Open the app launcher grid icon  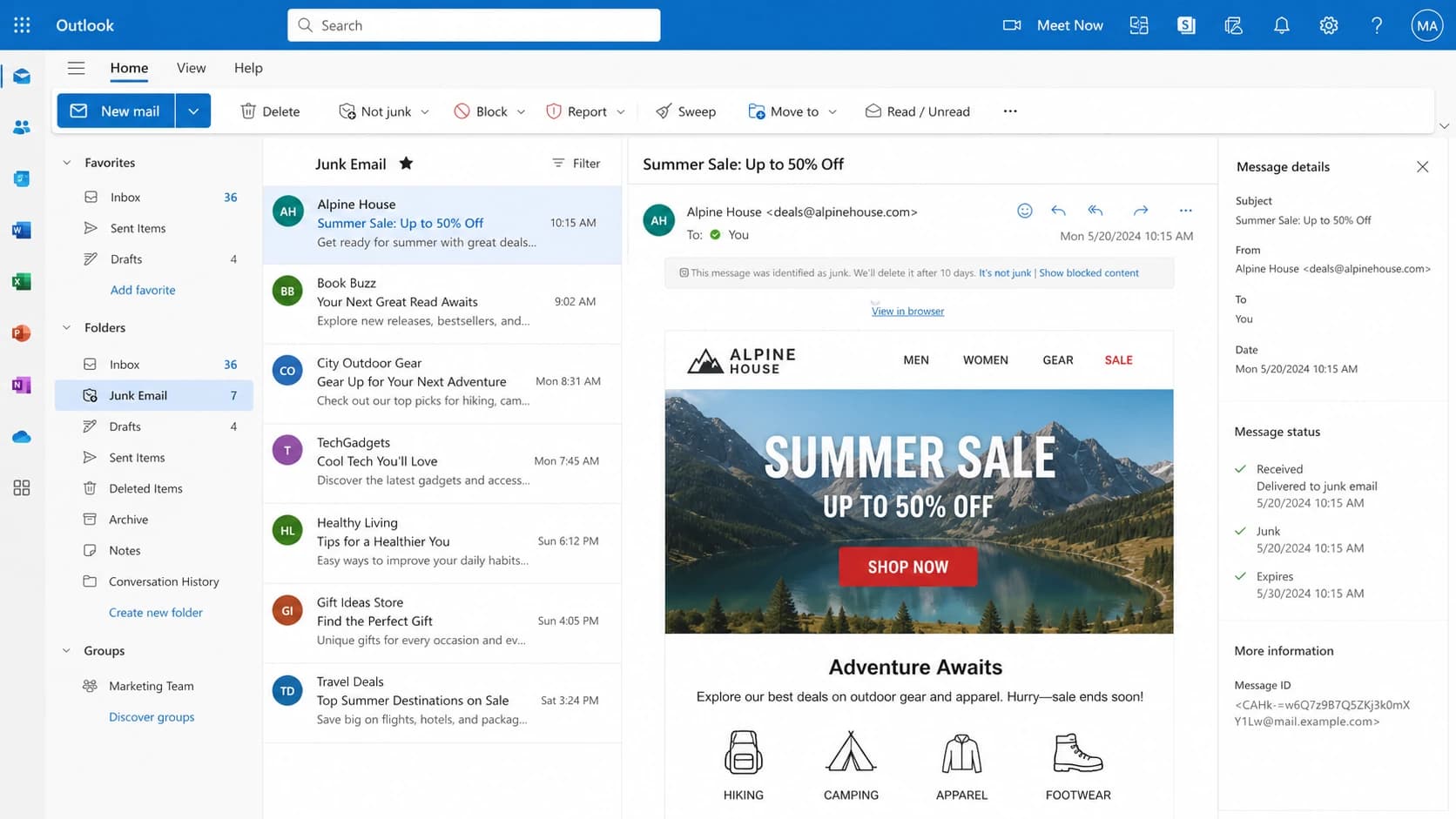tap(22, 25)
